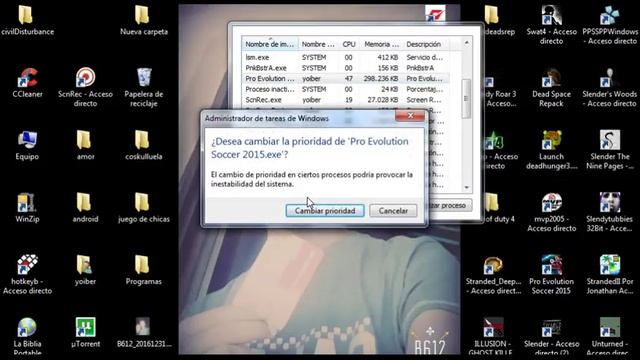The width and height of the screenshot is (640, 360).
Task: Open the B612_20161231 image file
Action: 143,328
